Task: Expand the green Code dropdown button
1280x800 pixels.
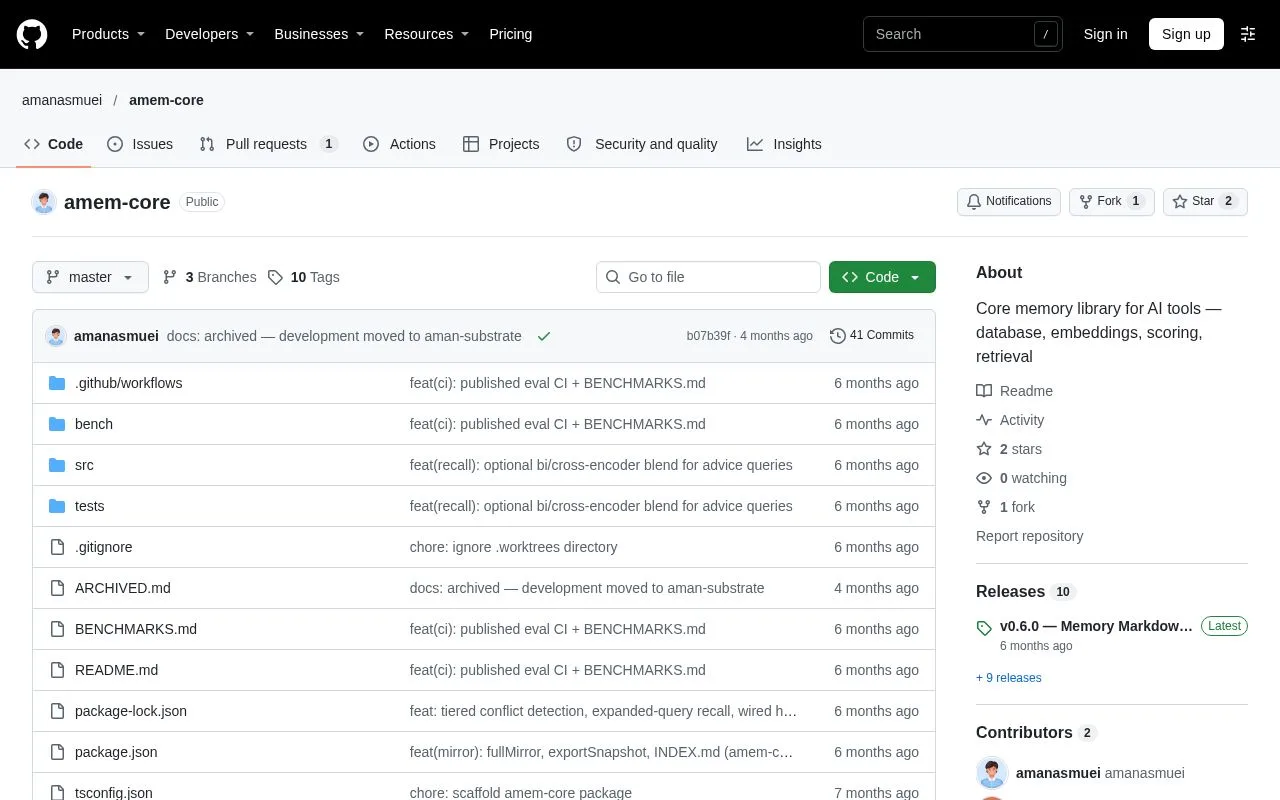Action: coord(882,277)
